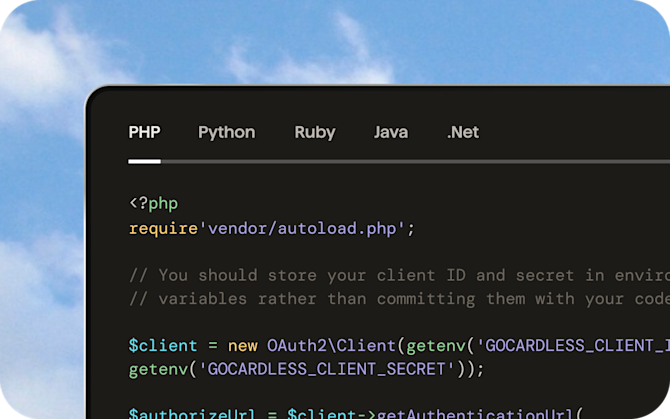This screenshot has height=419, width=670.
Task: Open the Ruby code tab
Action: [x=315, y=132]
